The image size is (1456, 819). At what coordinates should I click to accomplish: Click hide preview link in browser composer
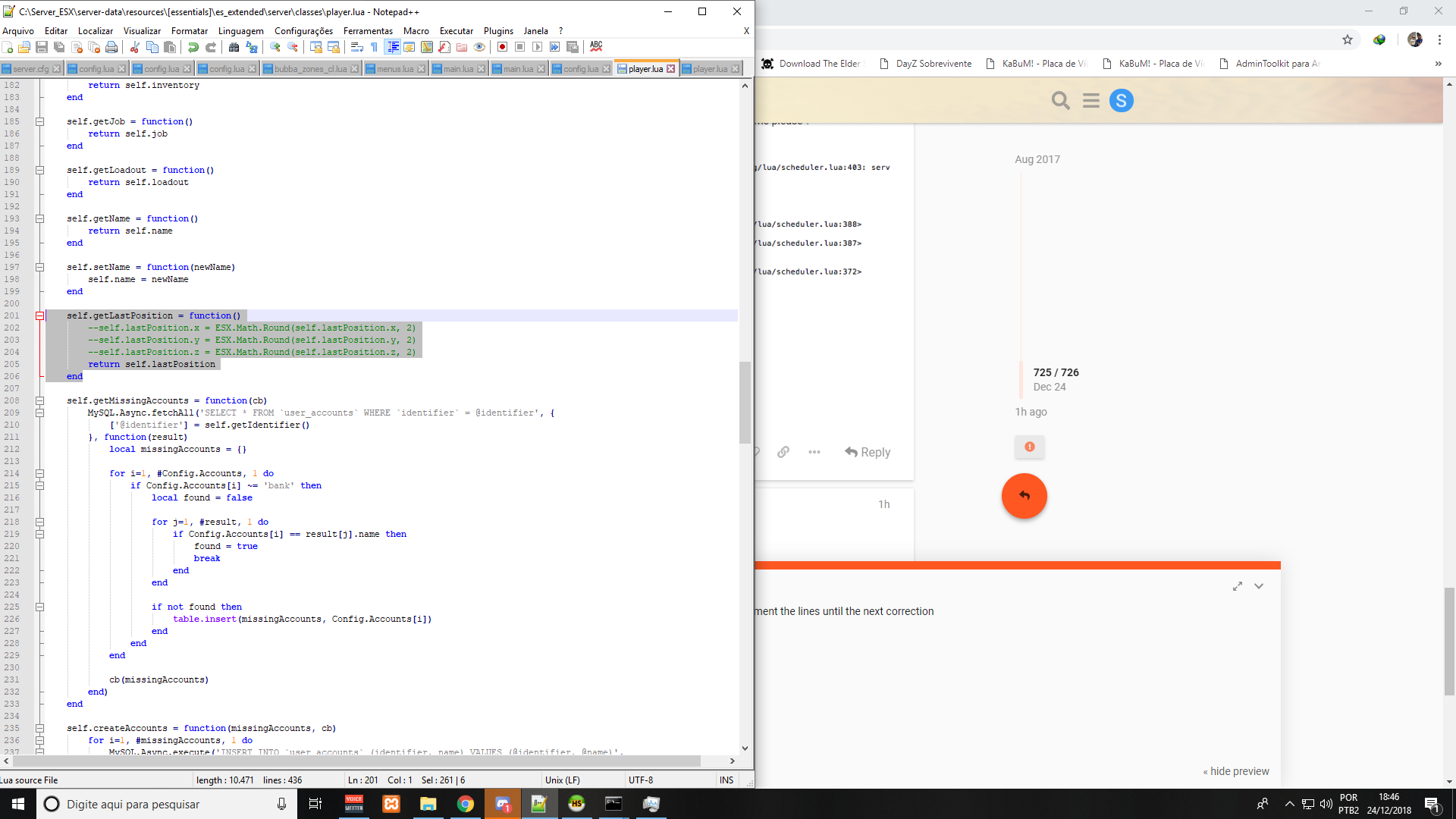1236,771
